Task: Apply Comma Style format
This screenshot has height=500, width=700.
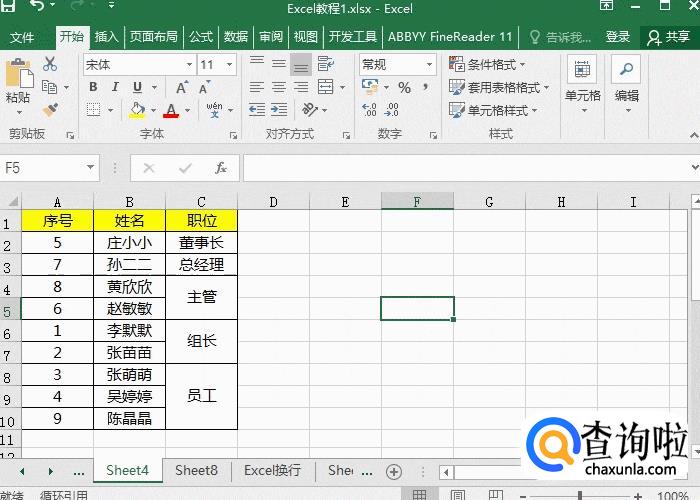Action: click(425, 87)
